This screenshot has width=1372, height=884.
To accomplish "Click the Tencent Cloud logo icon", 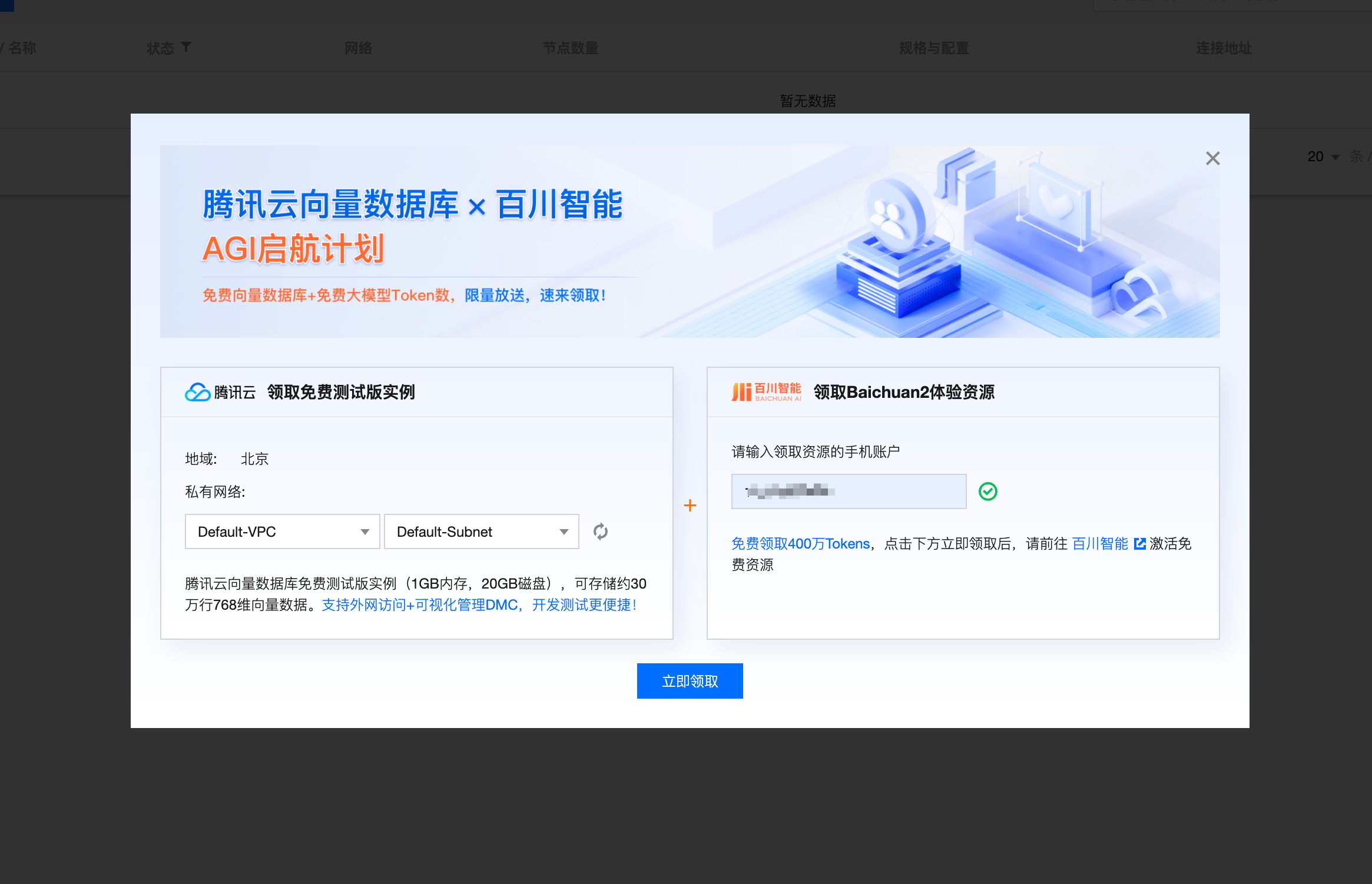I will [x=197, y=393].
